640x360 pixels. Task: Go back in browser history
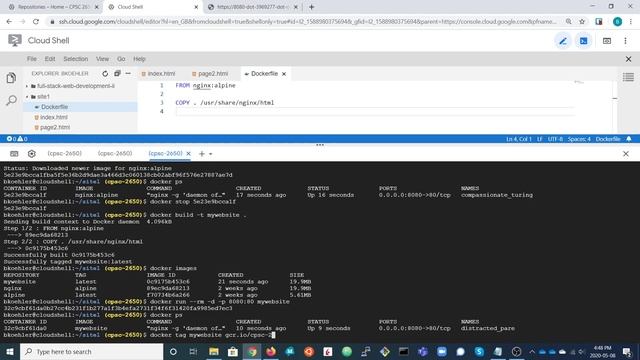pos(9,22)
